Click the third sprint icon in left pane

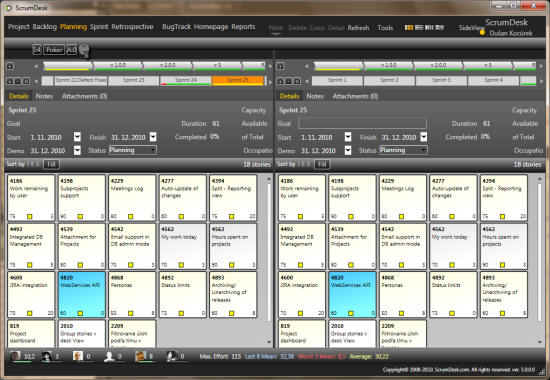coord(26,81)
